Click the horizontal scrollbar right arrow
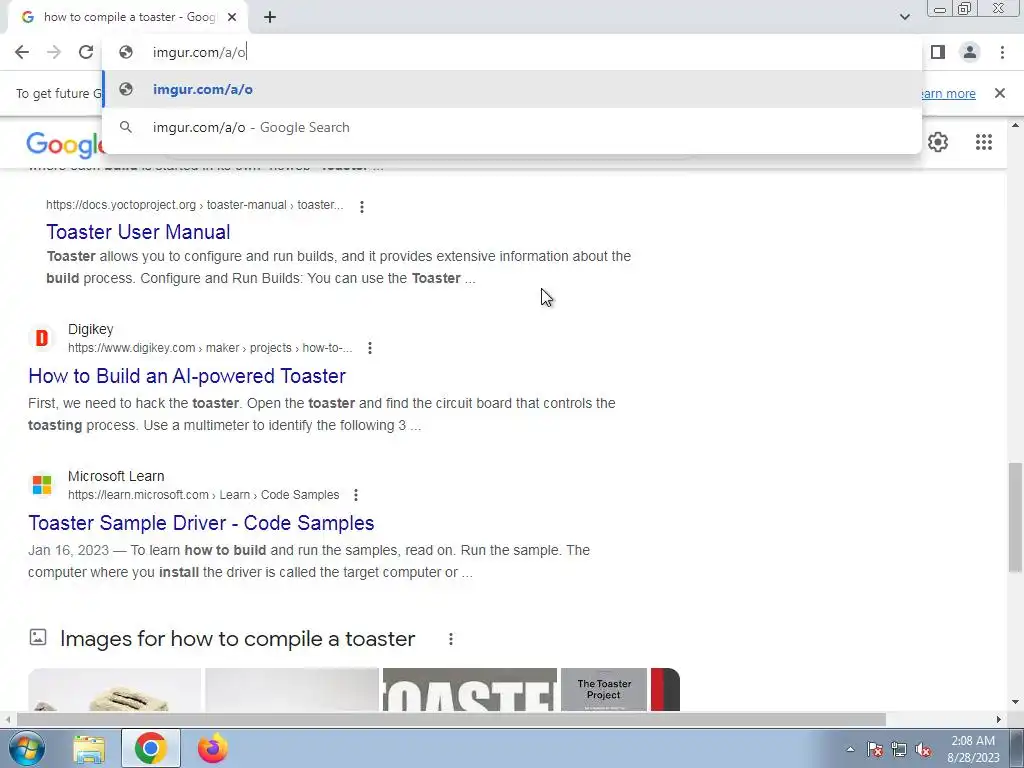This screenshot has width=1024, height=768. coord(999,720)
